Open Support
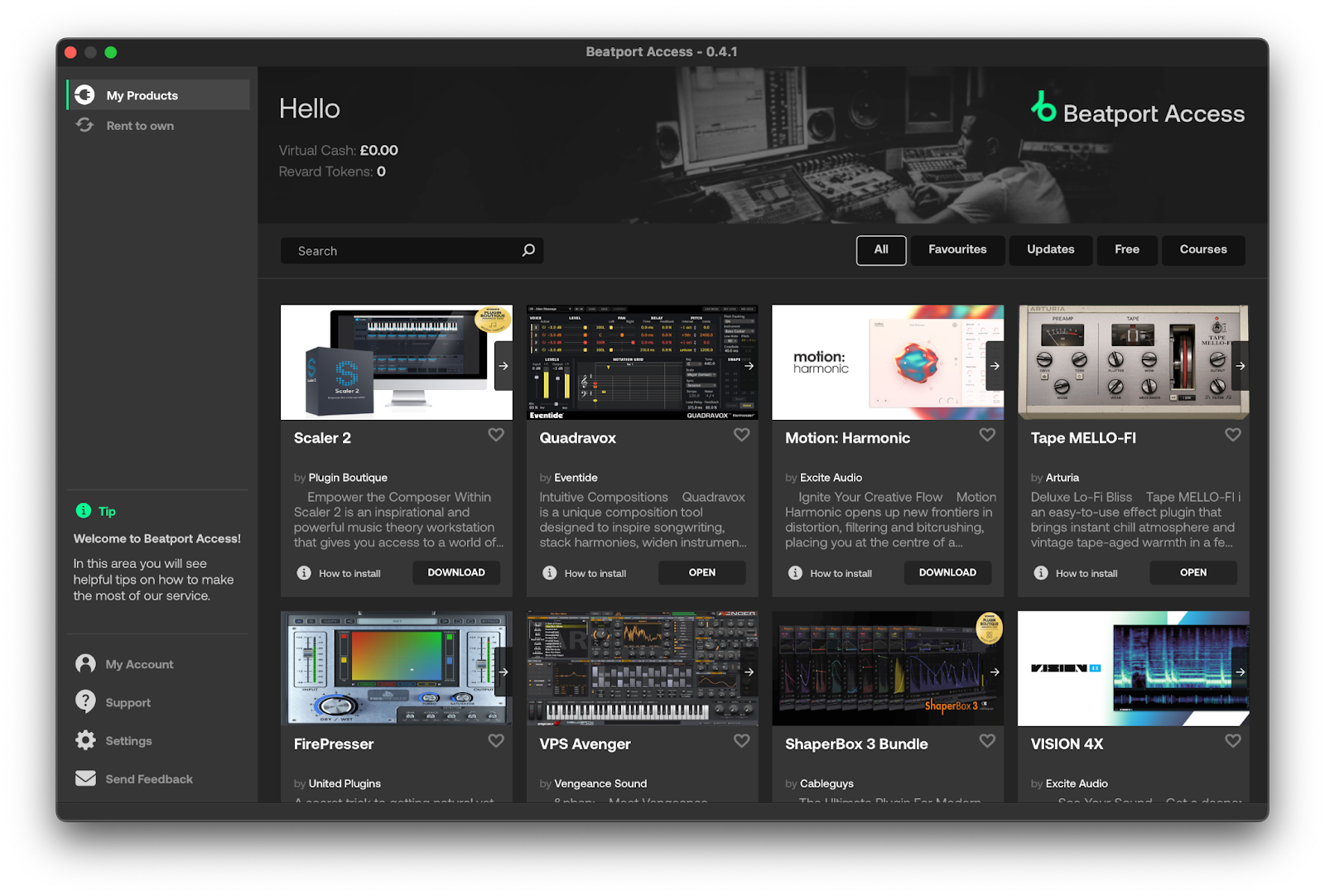Viewport: 1325px width, 896px height. pos(128,703)
